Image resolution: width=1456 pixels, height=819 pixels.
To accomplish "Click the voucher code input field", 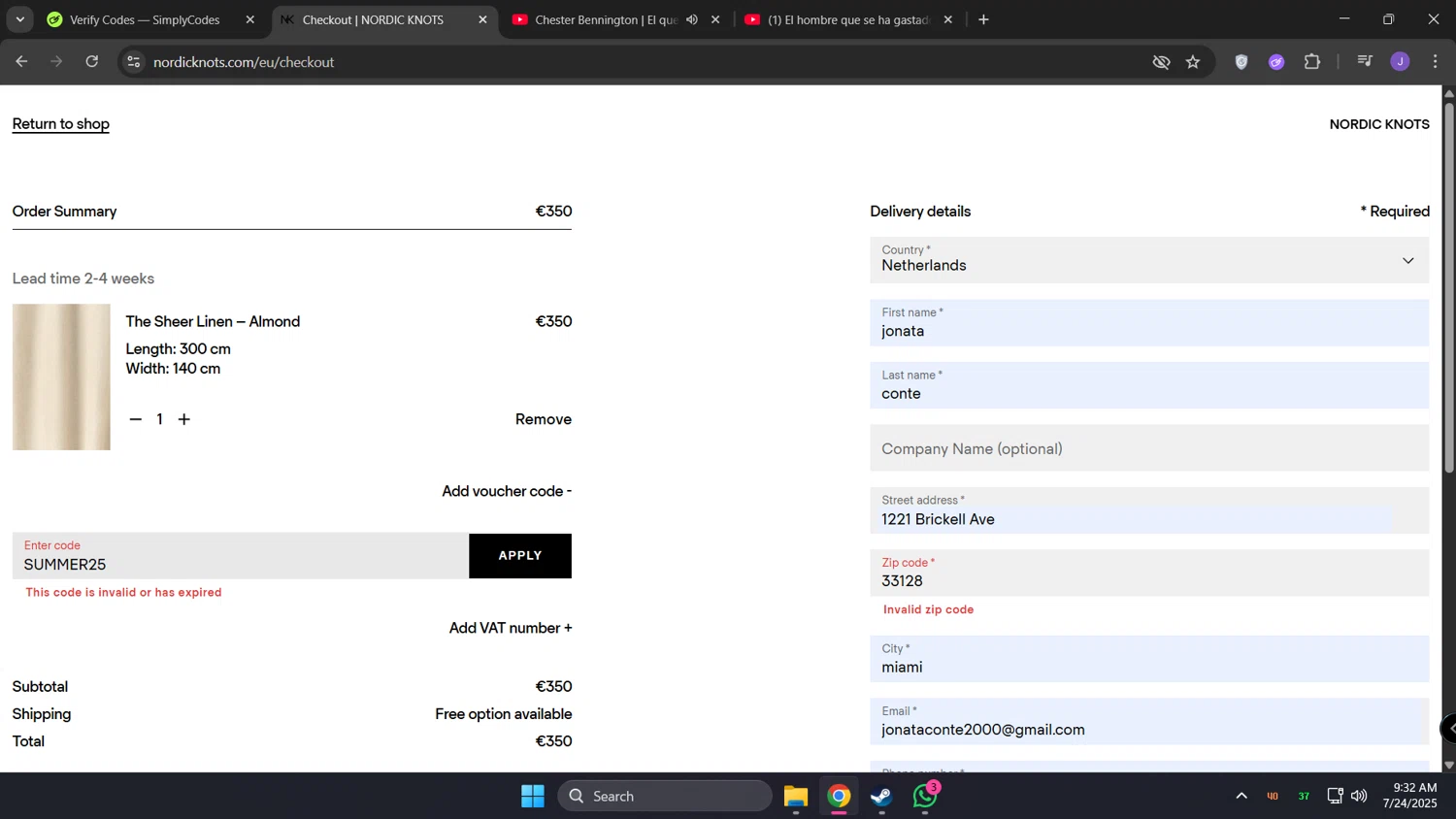I will pyautogui.click(x=241, y=556).
